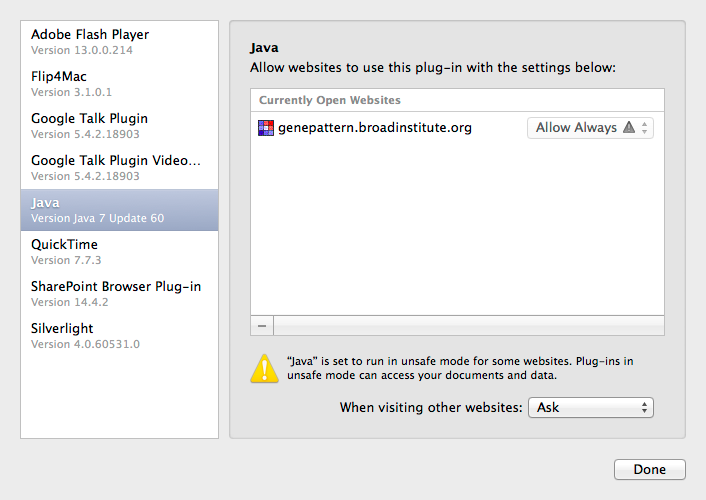Click the bar beside the minus button
Image resolution: width=706 pixels, height=500 pixels.
click(x=469, y=326)
